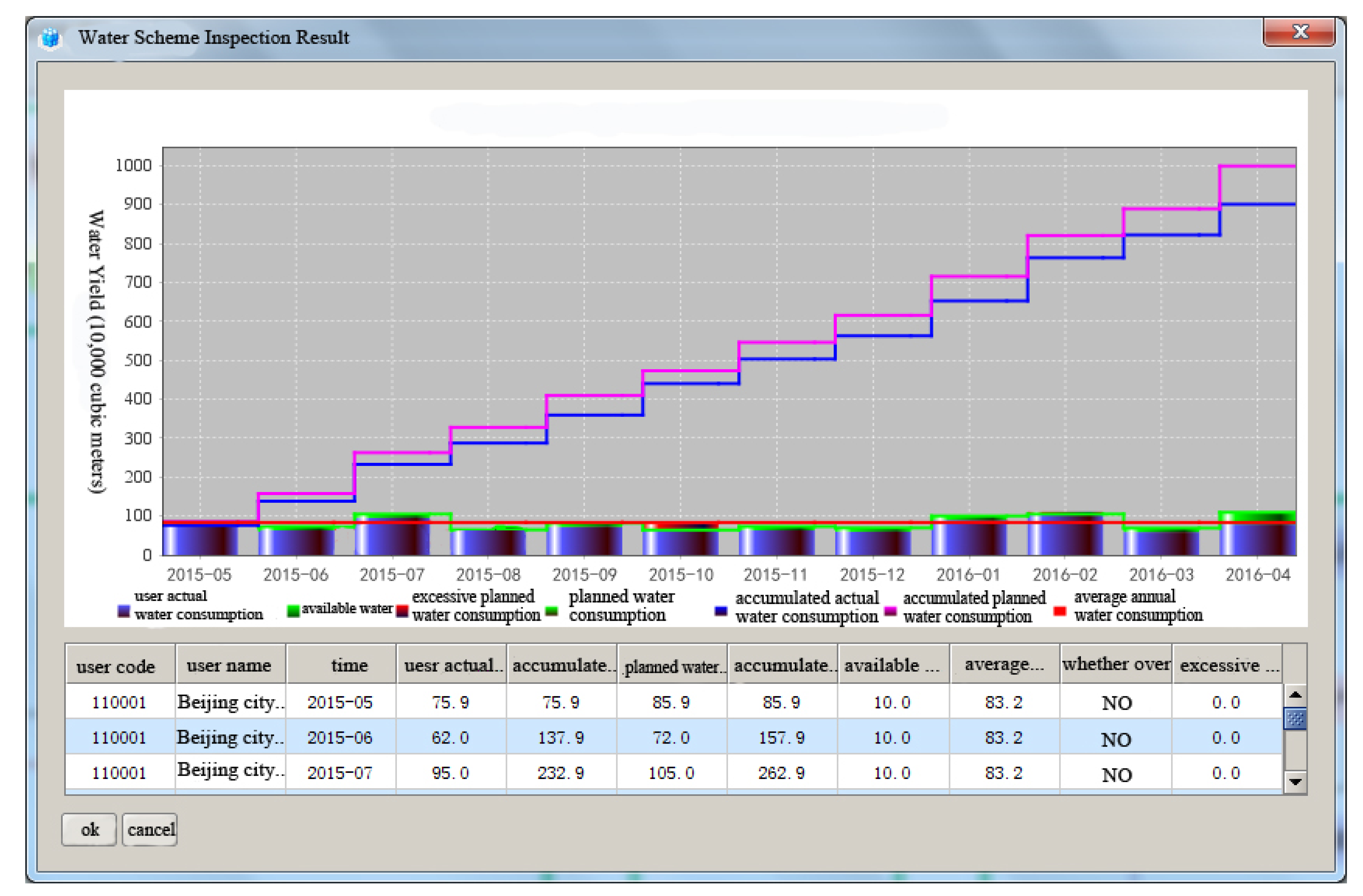Click the dialog's title bar app icon
1363x896 pixels.
pyautogui.click(x=50, y=38)
